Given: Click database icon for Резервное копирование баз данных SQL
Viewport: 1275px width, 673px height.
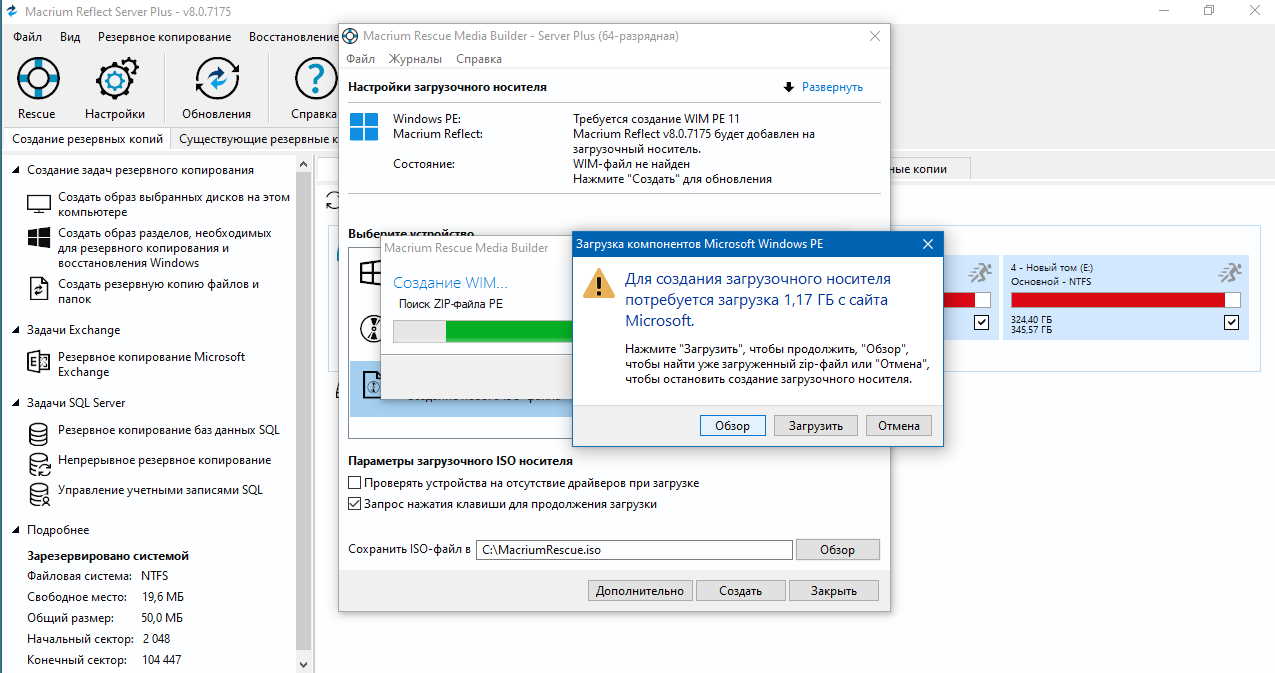Looking at the screenshot, I should click(39, 434).
